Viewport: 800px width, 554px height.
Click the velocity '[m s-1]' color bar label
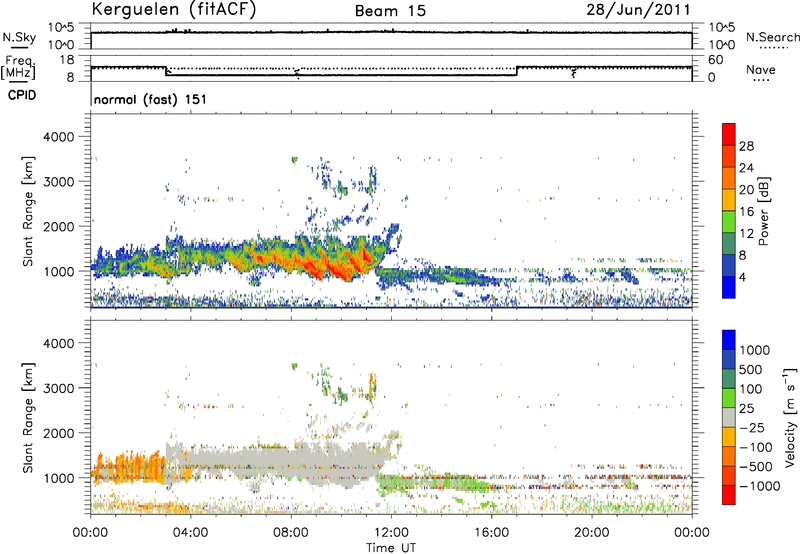(x=790, y=417)
